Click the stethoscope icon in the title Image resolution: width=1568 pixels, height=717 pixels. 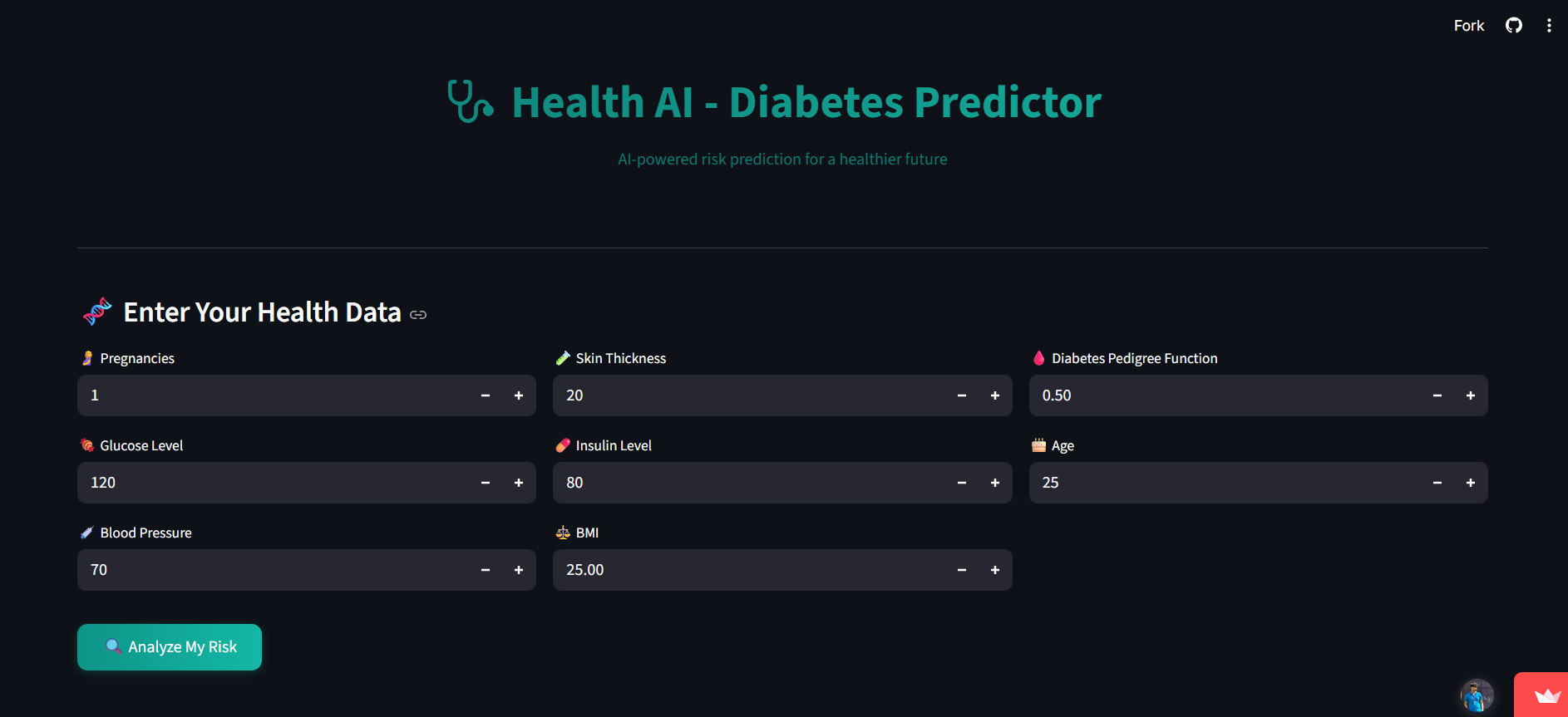[x=470, y=102]
